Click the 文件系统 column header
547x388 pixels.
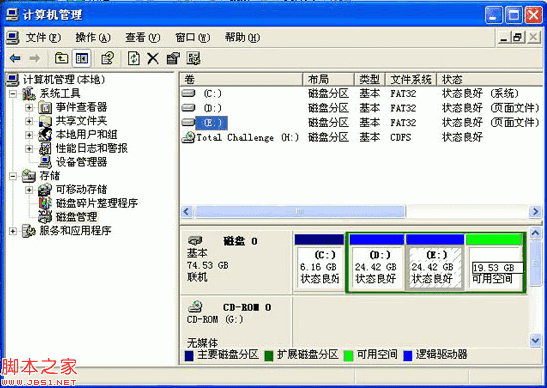[411, 80]
